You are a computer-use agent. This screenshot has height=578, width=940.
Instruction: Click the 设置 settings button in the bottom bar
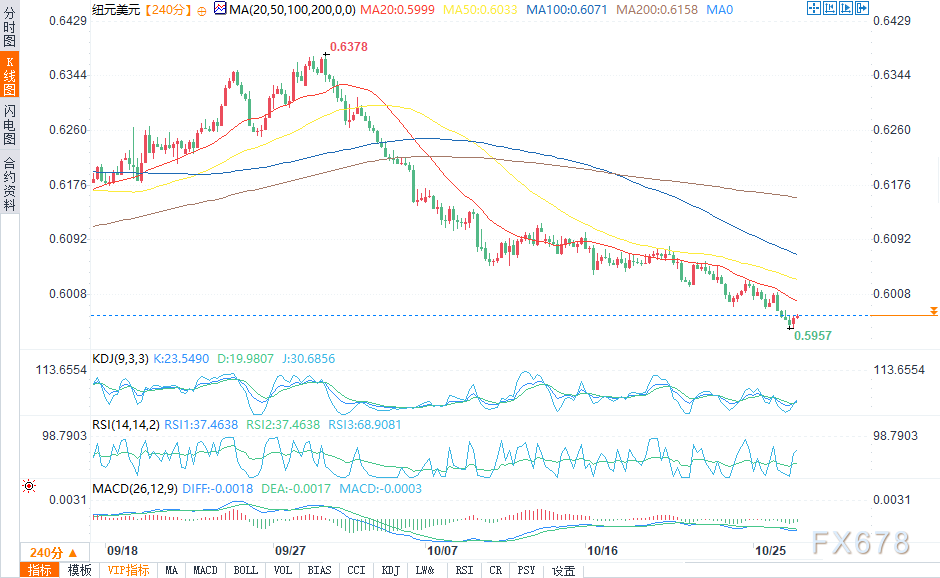[x=563, y=570]
